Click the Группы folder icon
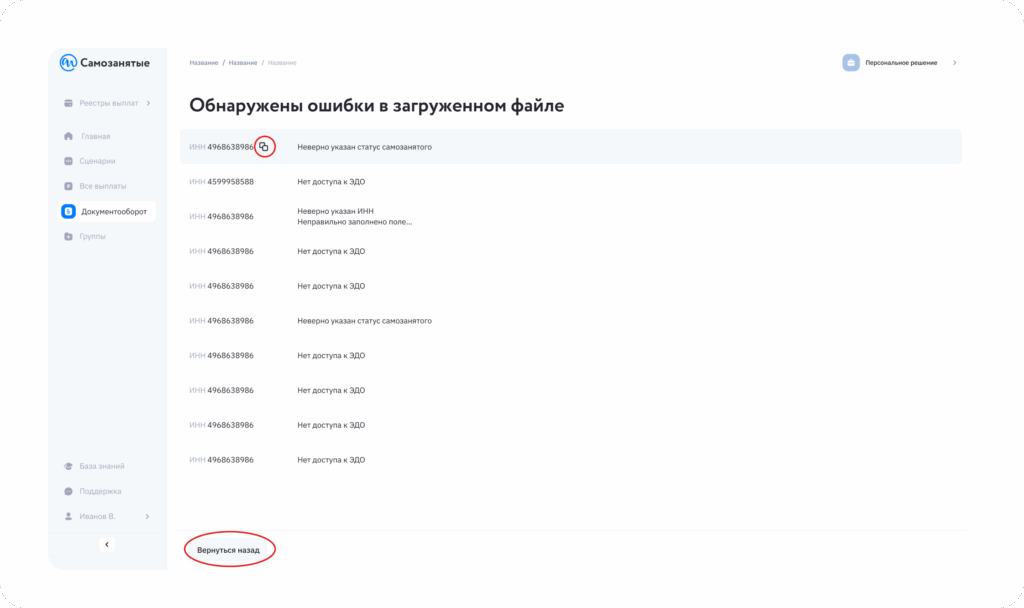Viewport: 1024px width, 608px height. 68,236
